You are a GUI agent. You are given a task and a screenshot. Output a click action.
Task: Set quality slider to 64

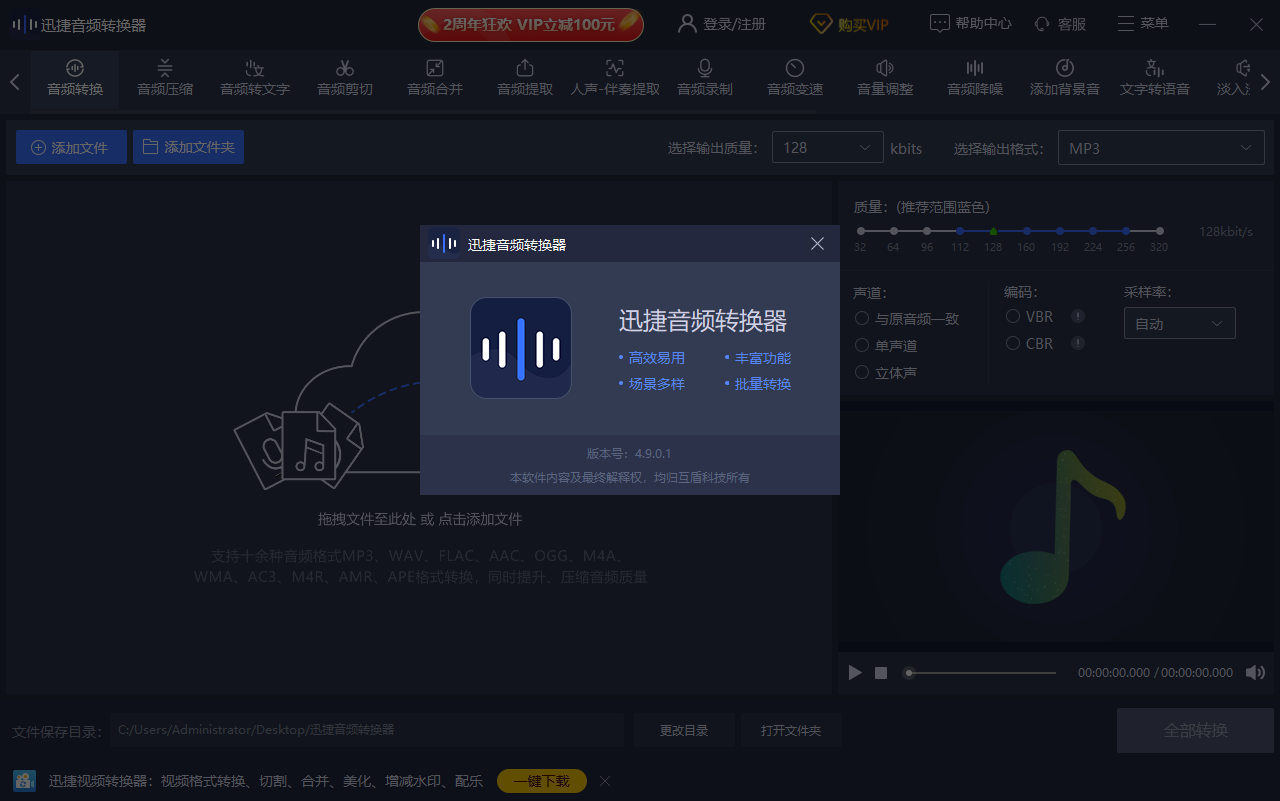tap(893, 231)
